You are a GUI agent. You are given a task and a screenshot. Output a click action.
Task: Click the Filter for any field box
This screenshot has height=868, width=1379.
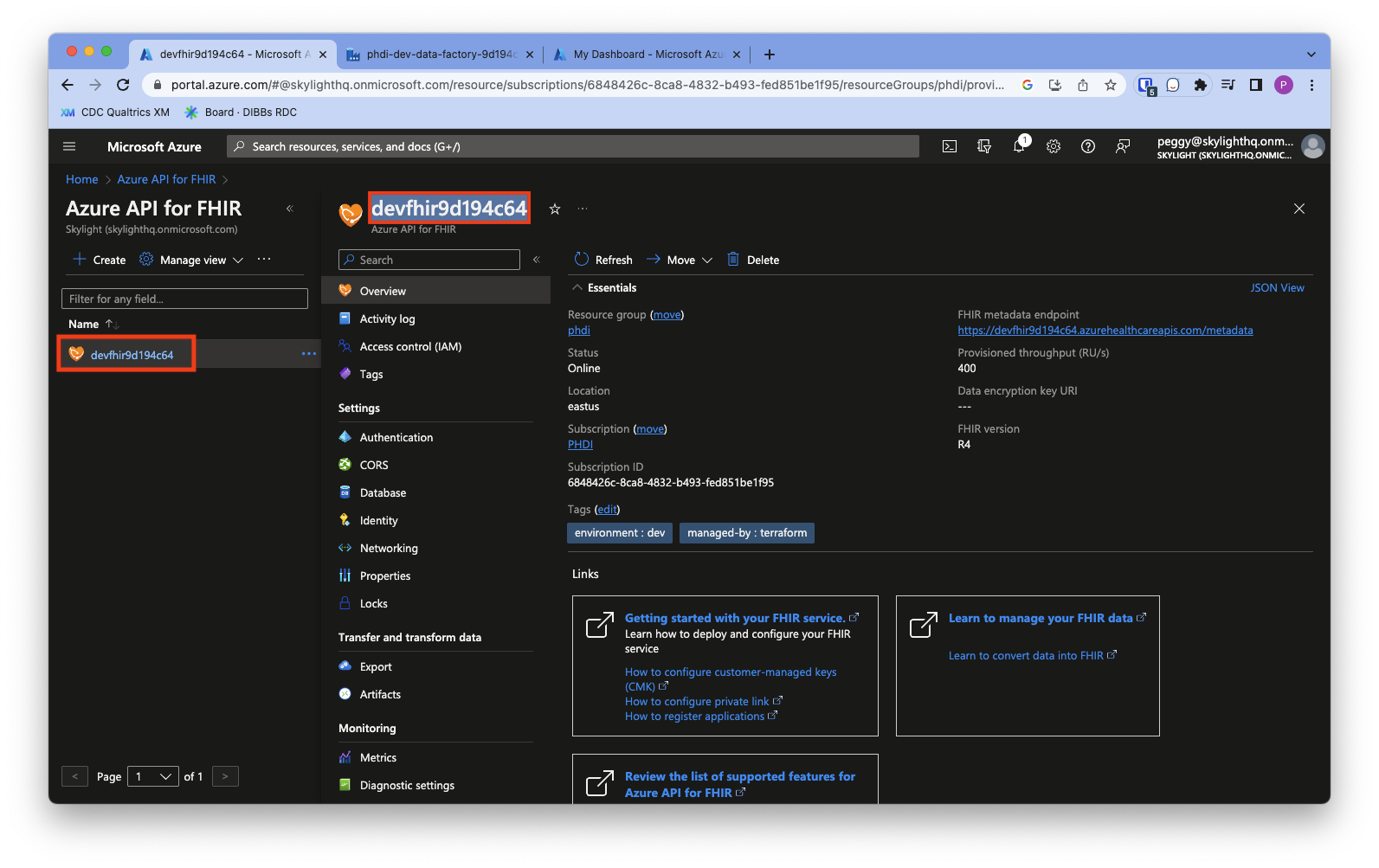coord(184,299)
